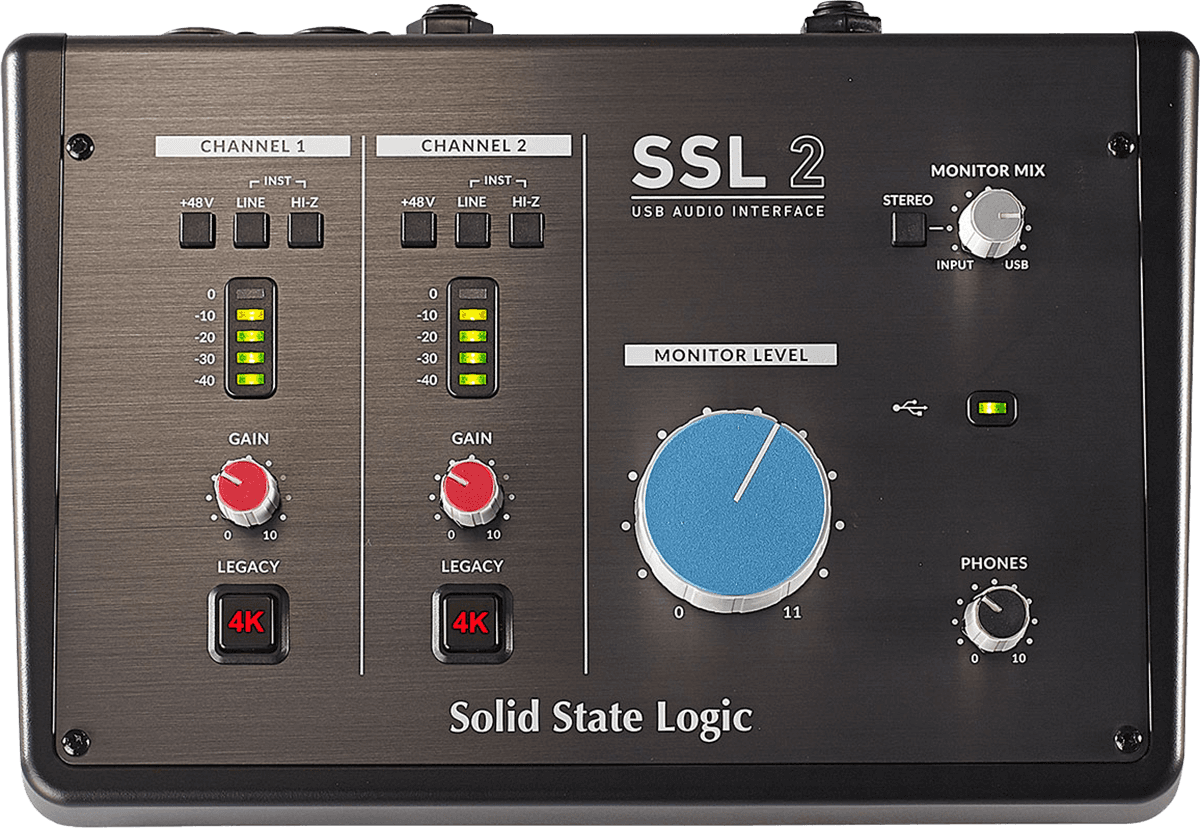Toggle the Channel 1 LINE input button
Image resolution: width=1200 pixels, height=828 pixels.
tap(251, 231)
